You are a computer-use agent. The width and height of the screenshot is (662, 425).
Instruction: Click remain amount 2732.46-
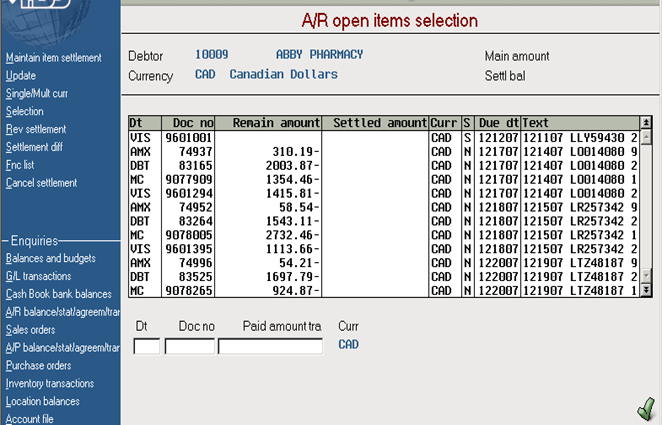click(292, 235)
